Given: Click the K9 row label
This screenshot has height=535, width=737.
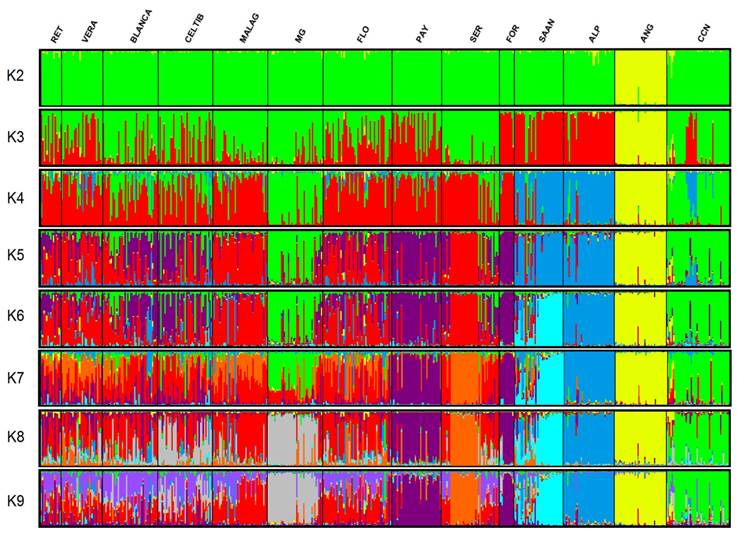Looking at the screenshot, I should pyautogui.click(x=17, y=497).
